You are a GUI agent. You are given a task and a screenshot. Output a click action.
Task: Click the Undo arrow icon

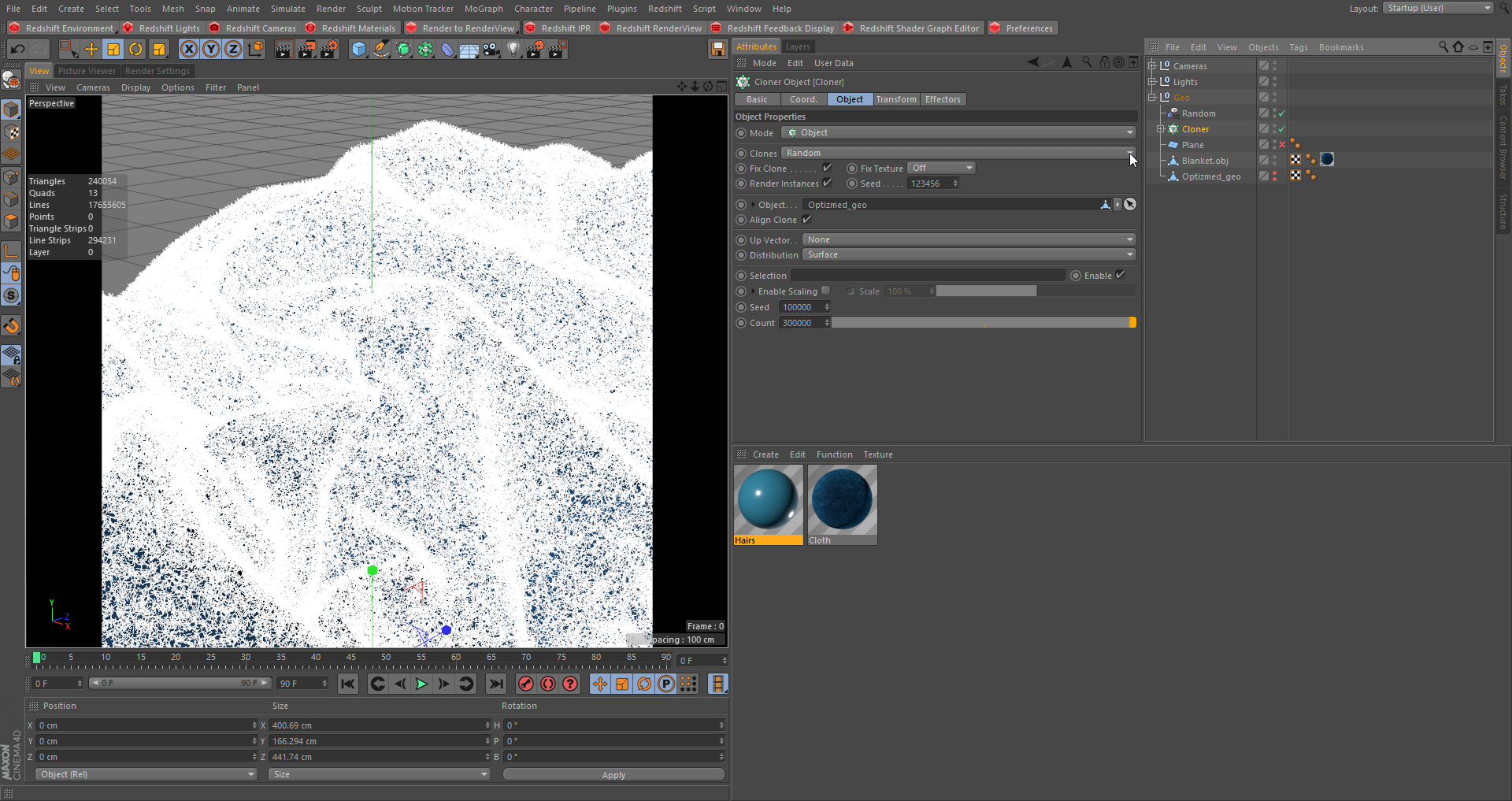(17, 50)
